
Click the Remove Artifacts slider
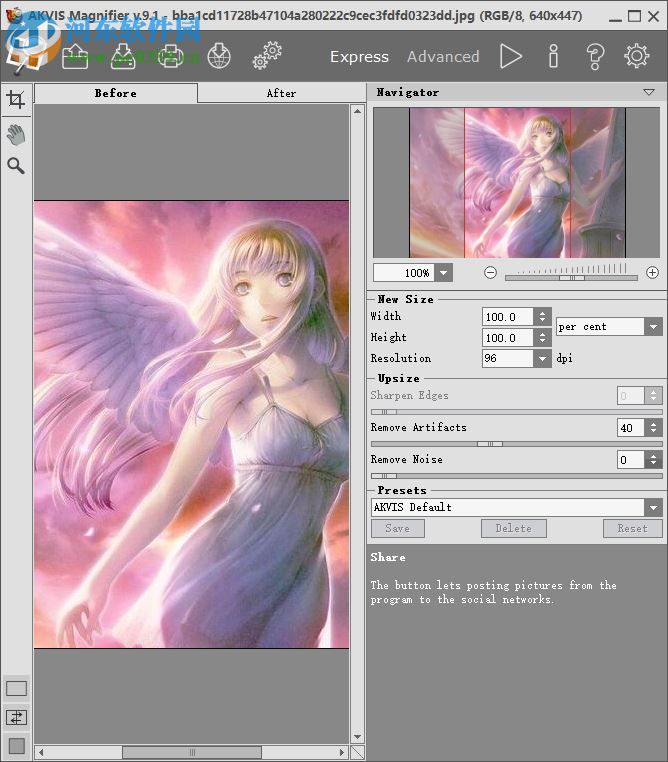[516, 444]
